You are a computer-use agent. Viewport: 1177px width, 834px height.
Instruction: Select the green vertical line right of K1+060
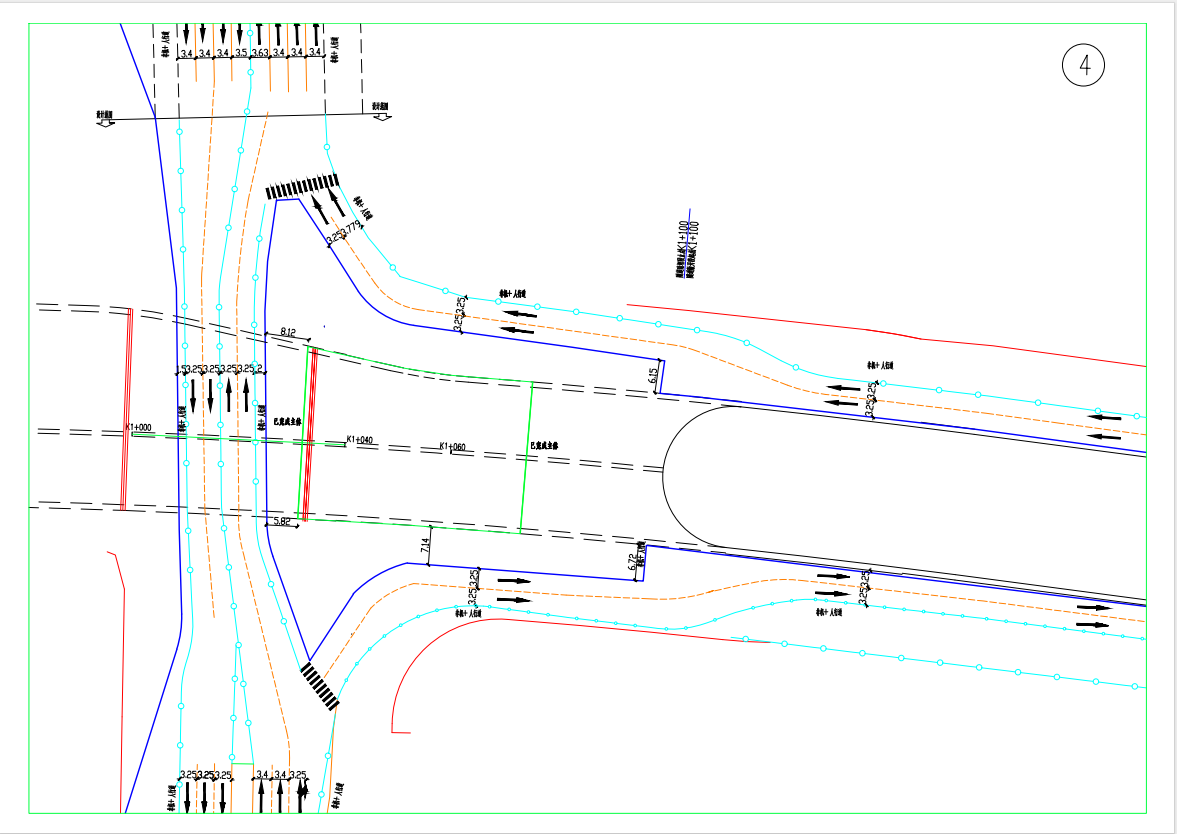click(526, 457)
